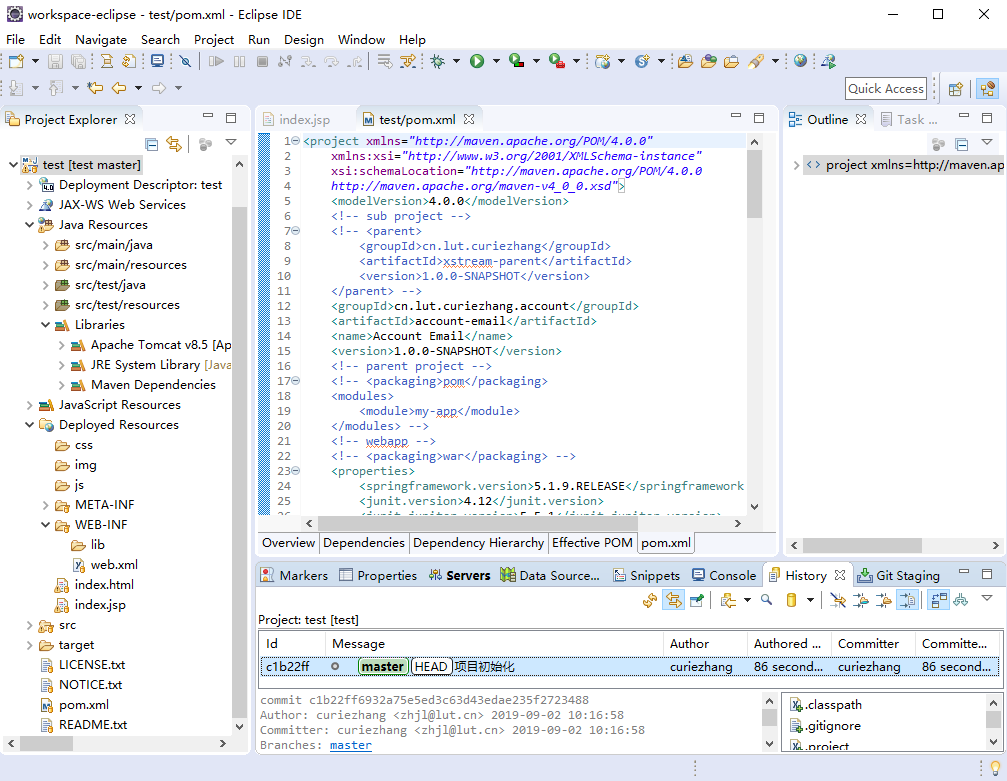Toggle Skip All Breakpoints in the toolbar
The height and width of the screenshot is (781, 1007).
(x=185, y=61)
